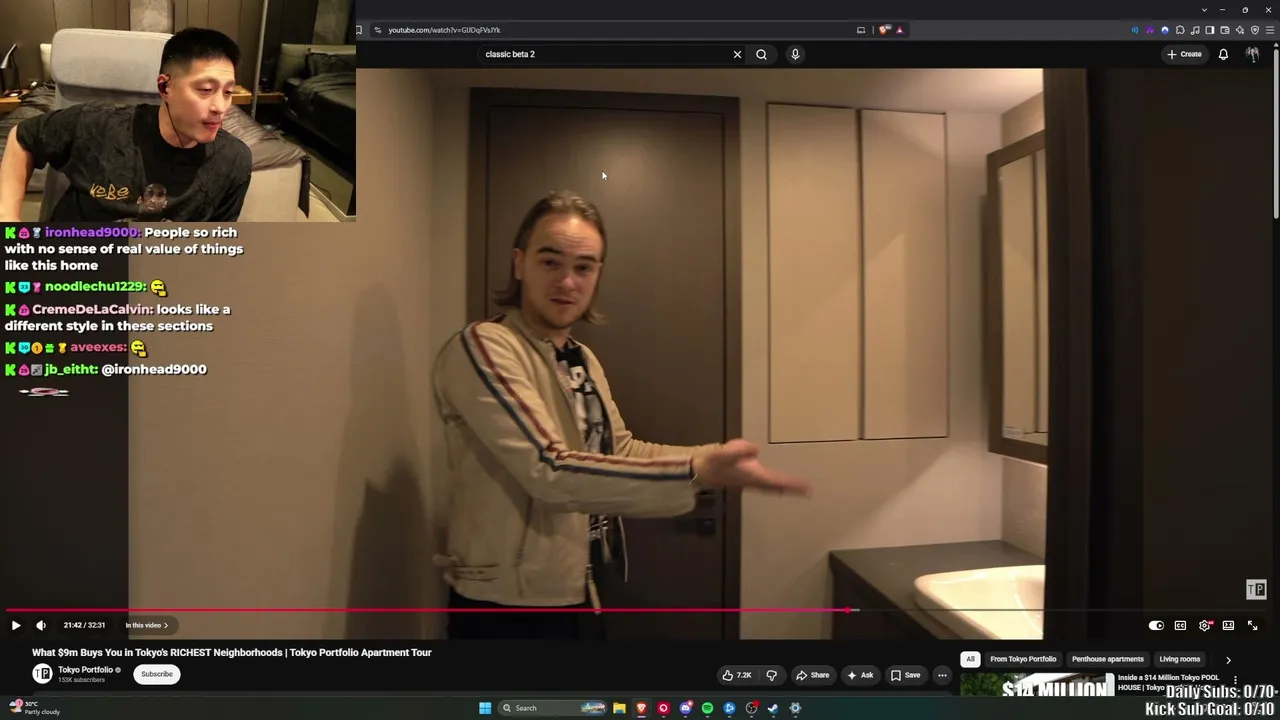Open the Brave Rewards triangle icon

click(899, 30)
